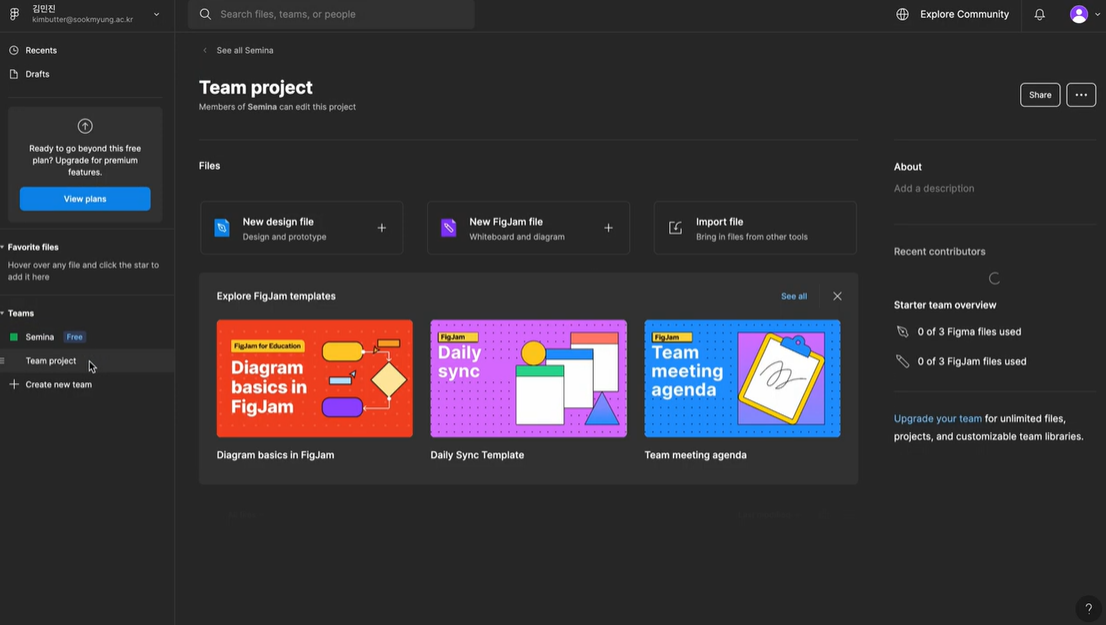Click the plus on New FigJam file
This screenshot has height=625, width=1106.
coord(608,228)
